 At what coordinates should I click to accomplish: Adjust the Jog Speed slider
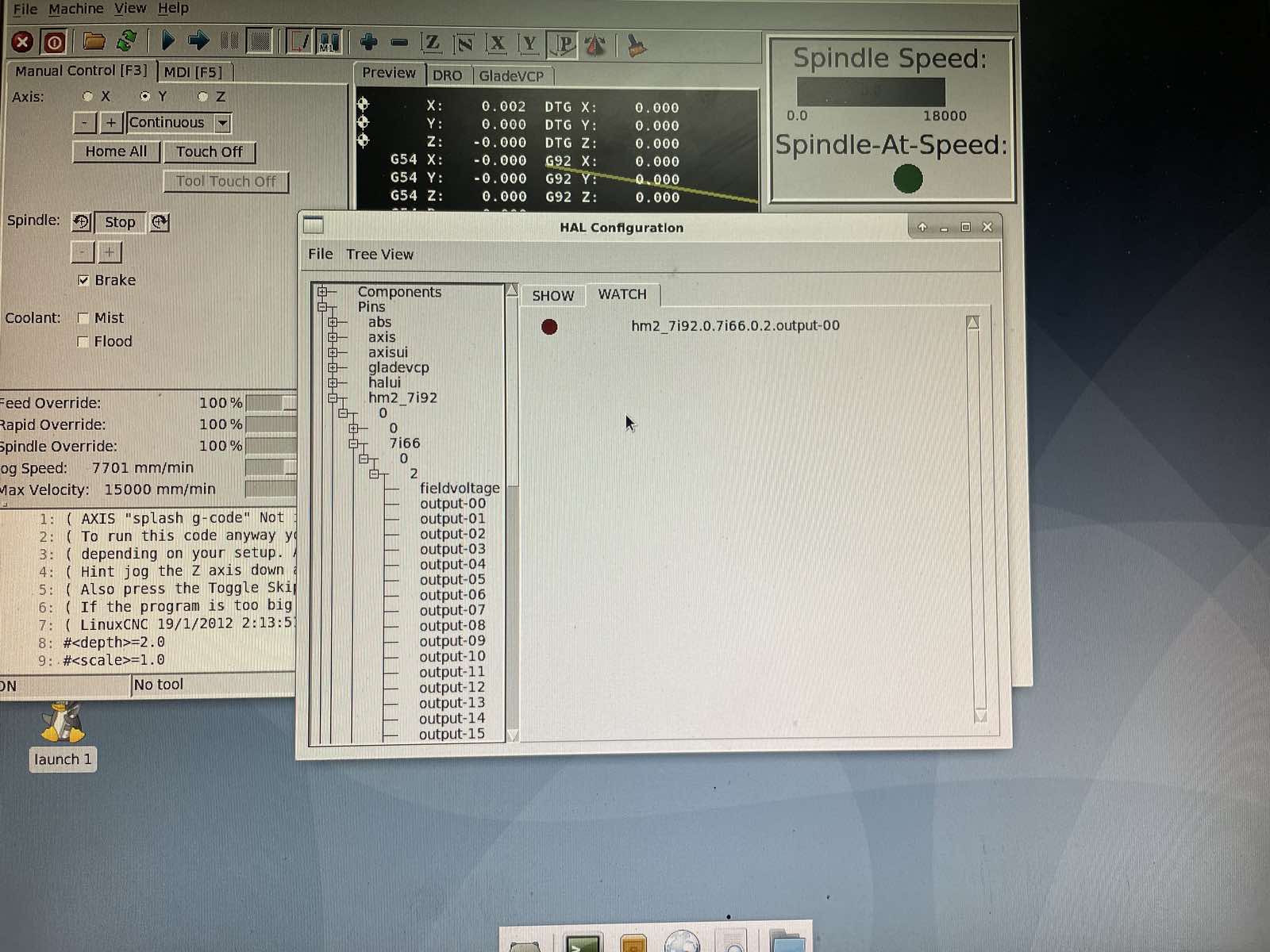[271, 468]
